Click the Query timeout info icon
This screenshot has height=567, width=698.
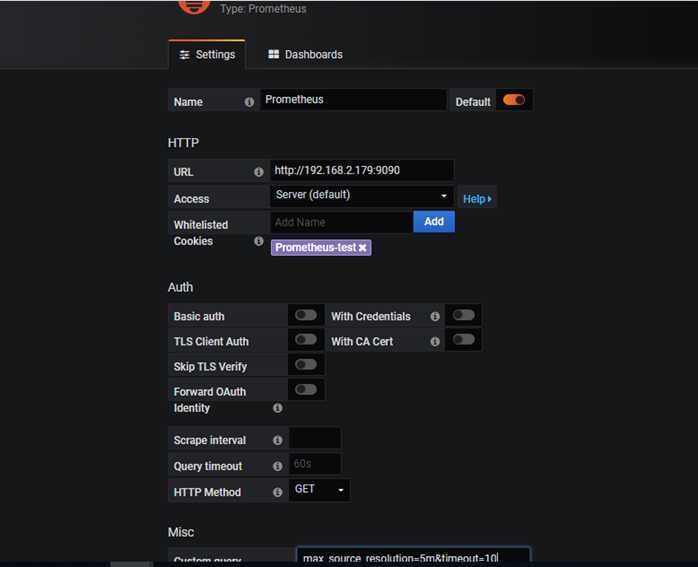[x=278, y=466]
